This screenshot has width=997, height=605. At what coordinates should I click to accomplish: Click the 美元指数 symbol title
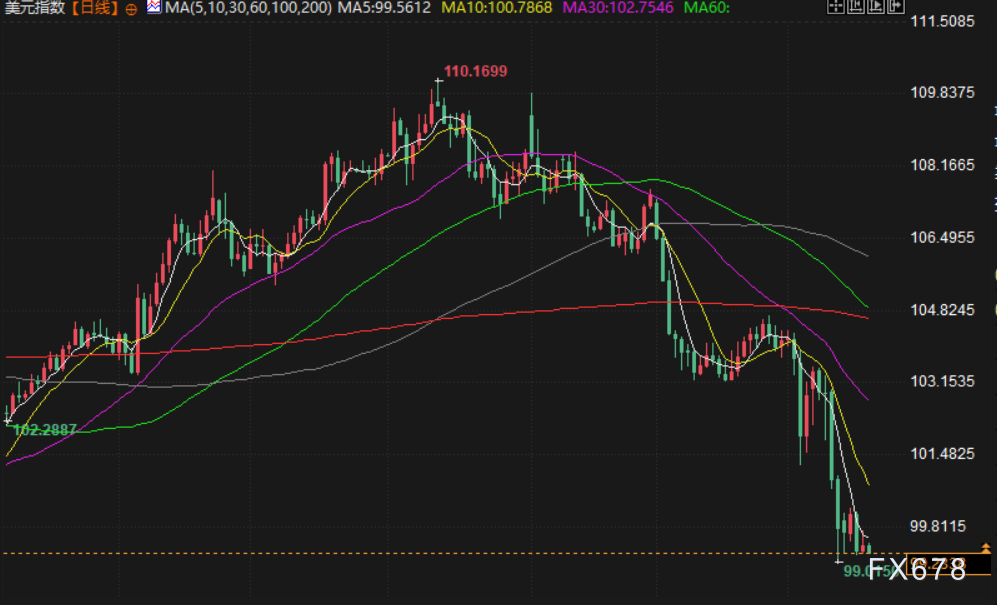35,8
